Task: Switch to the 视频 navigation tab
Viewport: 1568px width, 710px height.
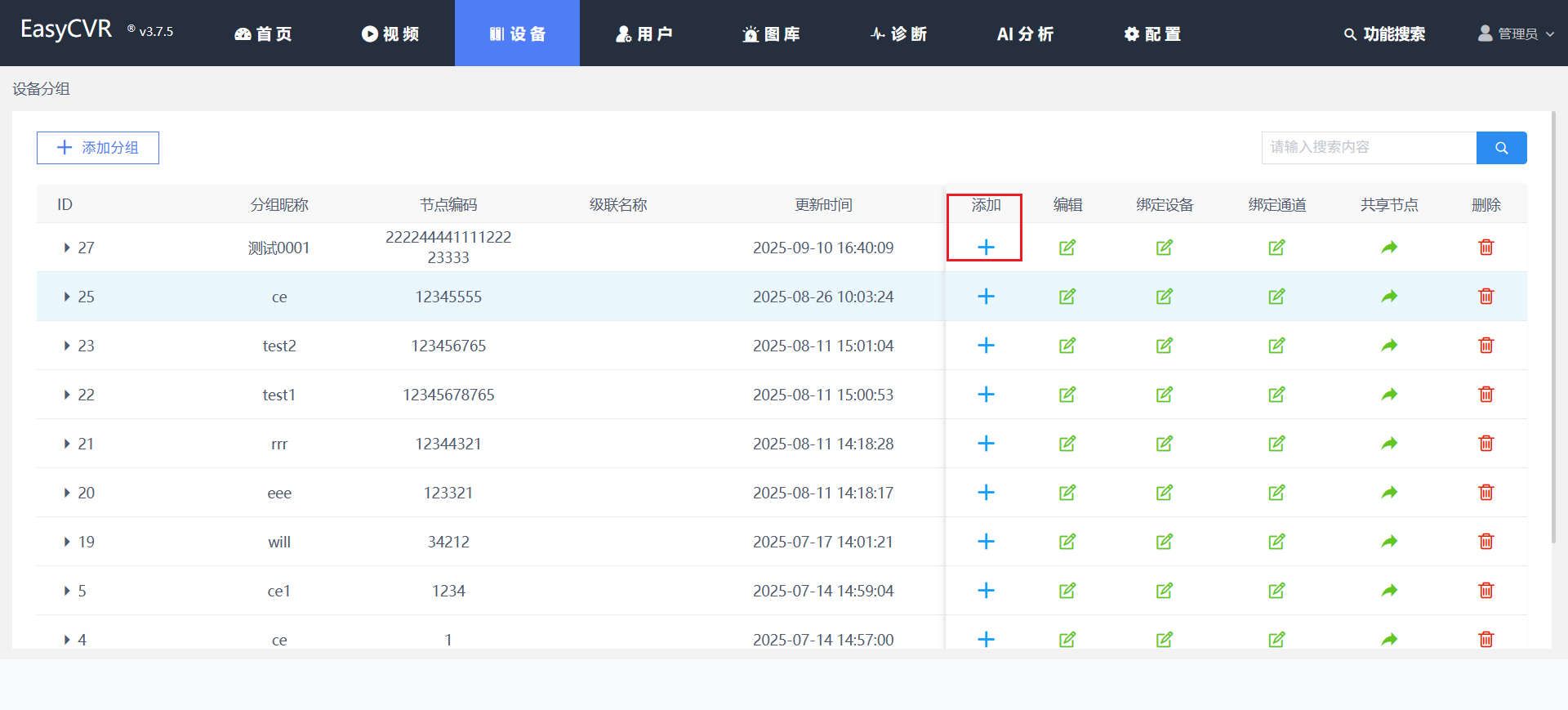Action: tap(390, 33)
